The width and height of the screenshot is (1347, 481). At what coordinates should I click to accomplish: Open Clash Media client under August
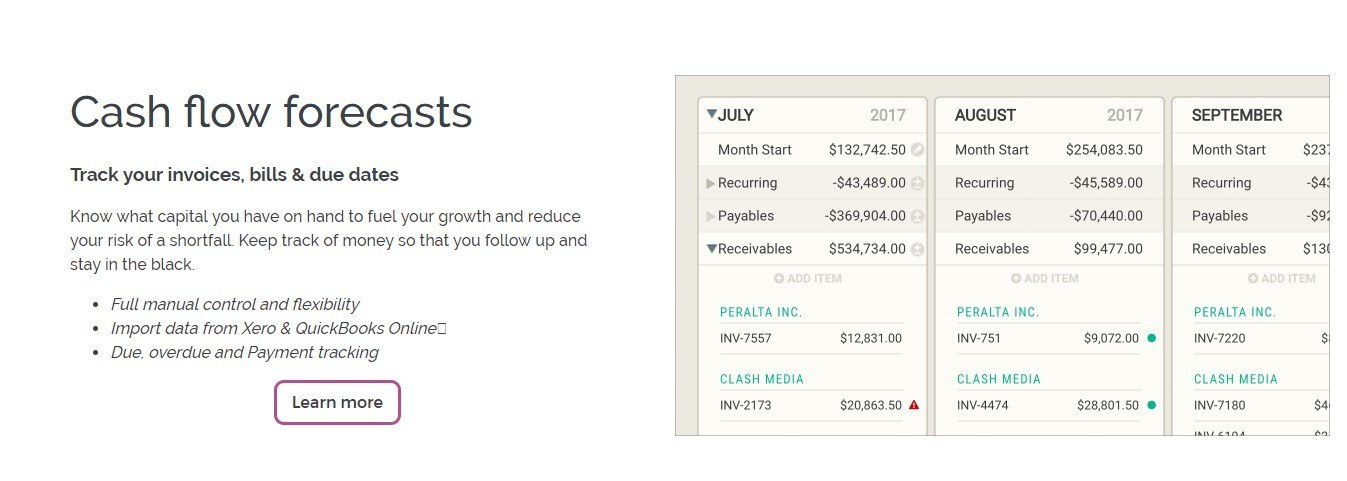tap(998, 379)
